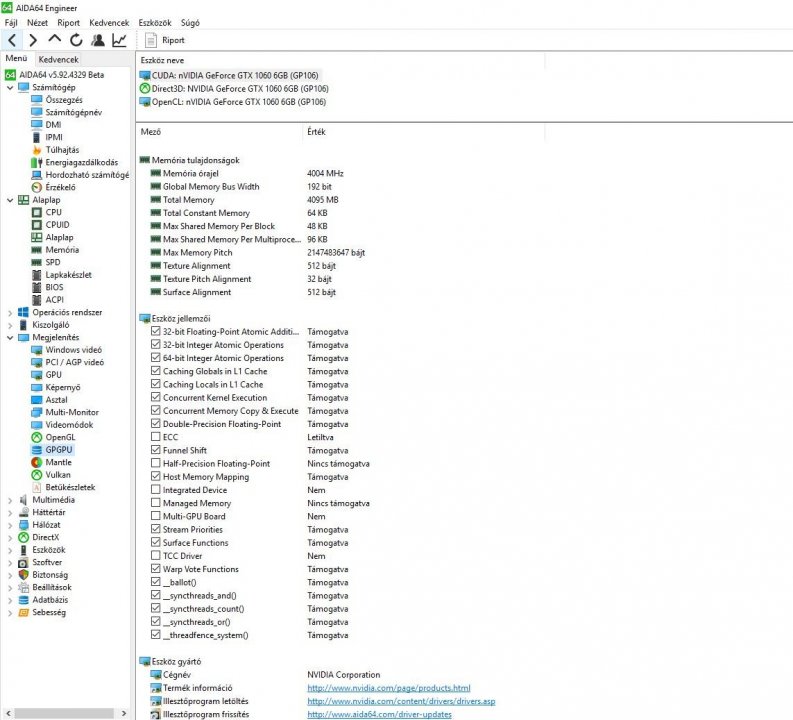Image resolution: width=793 pixels, height=720 pixels.
Task: Open the nvidia.com products.html link
Action: coord(388,688)
